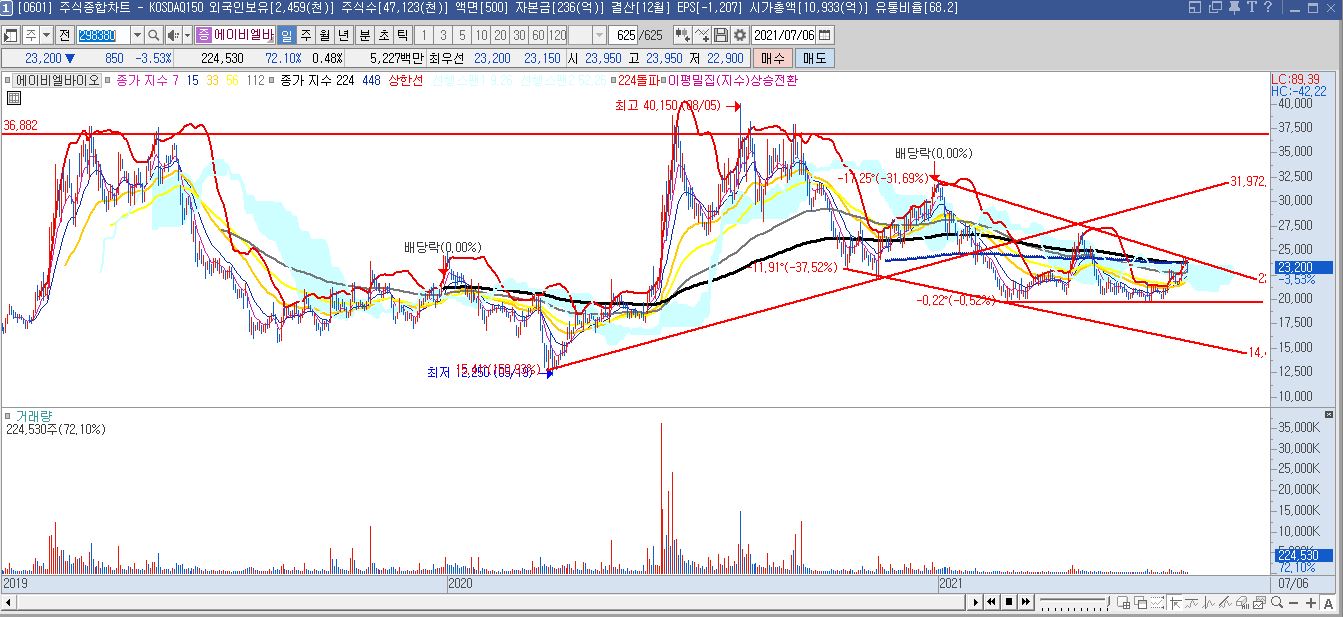Click the 매수 buy button
Image resolution: width=1343 pixels, height=617 pixels.
pos(773,58)
